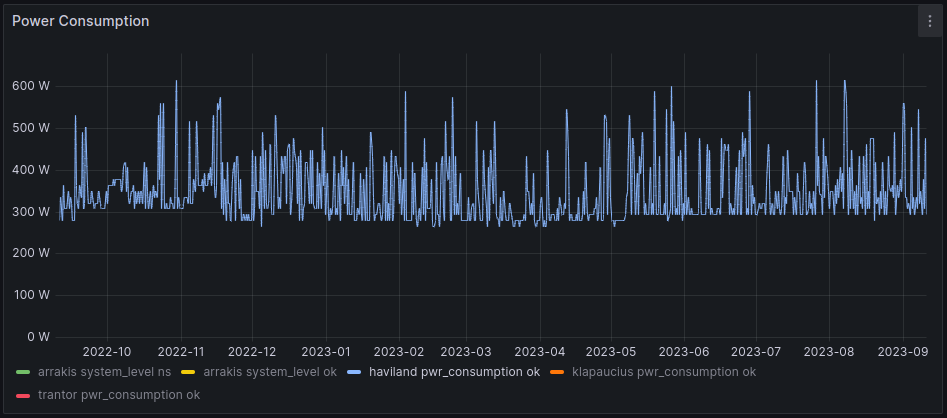Click the 2023-05 x-axis time label
Screen dimensions: 947x418
[x=611, y=351]
